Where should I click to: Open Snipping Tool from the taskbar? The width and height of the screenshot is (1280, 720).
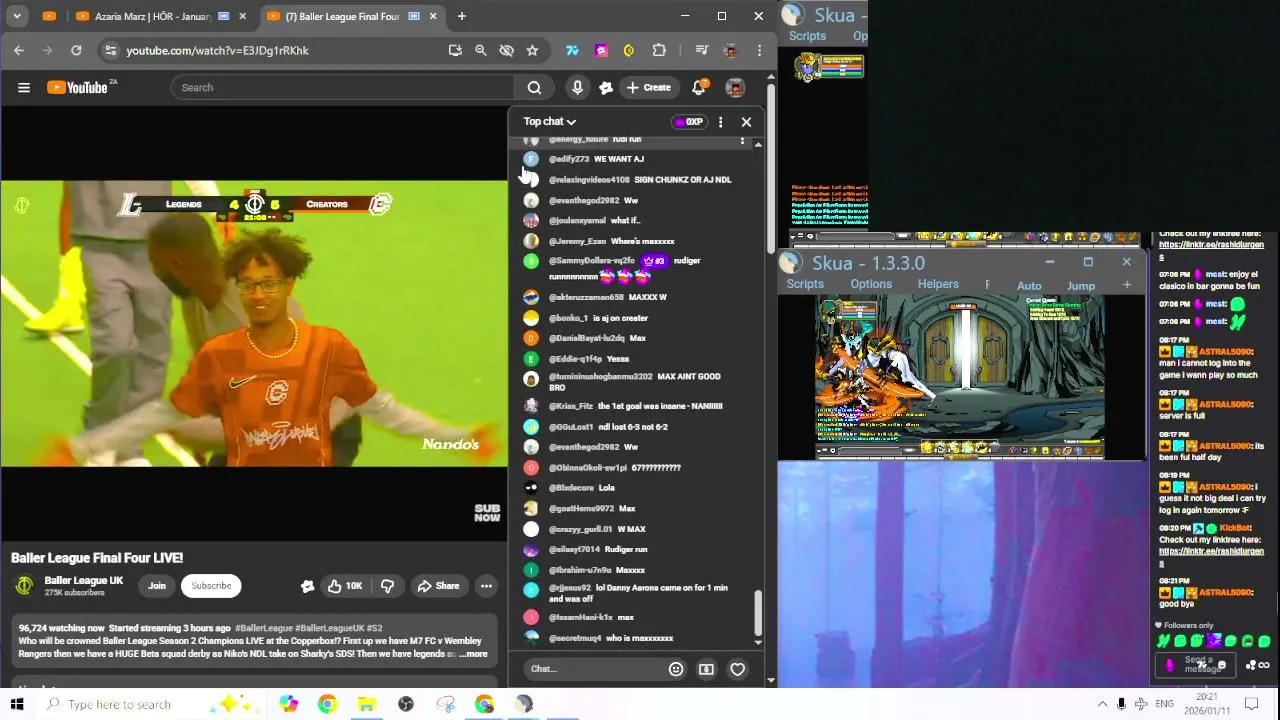click(x=445, y=704)
